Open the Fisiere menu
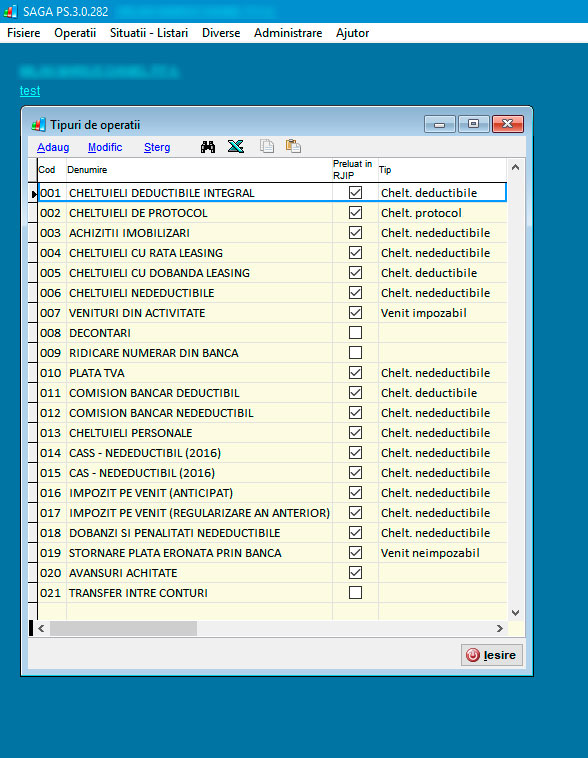This screenshot has height=758, width=588. tap(24, 33)
